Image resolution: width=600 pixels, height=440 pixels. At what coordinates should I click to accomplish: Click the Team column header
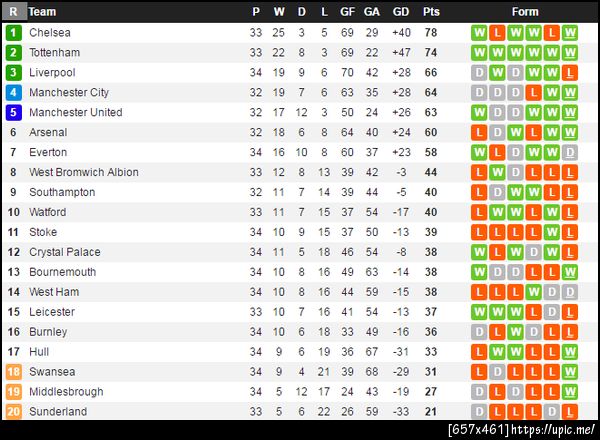pos(42,12)
